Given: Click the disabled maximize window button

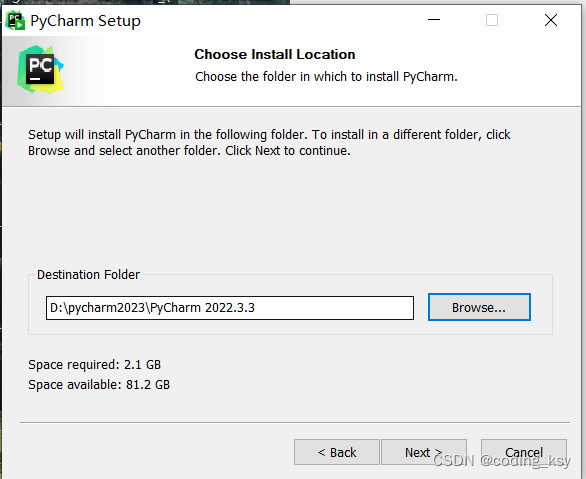Looking at the screenshot, I should [492, 20].
